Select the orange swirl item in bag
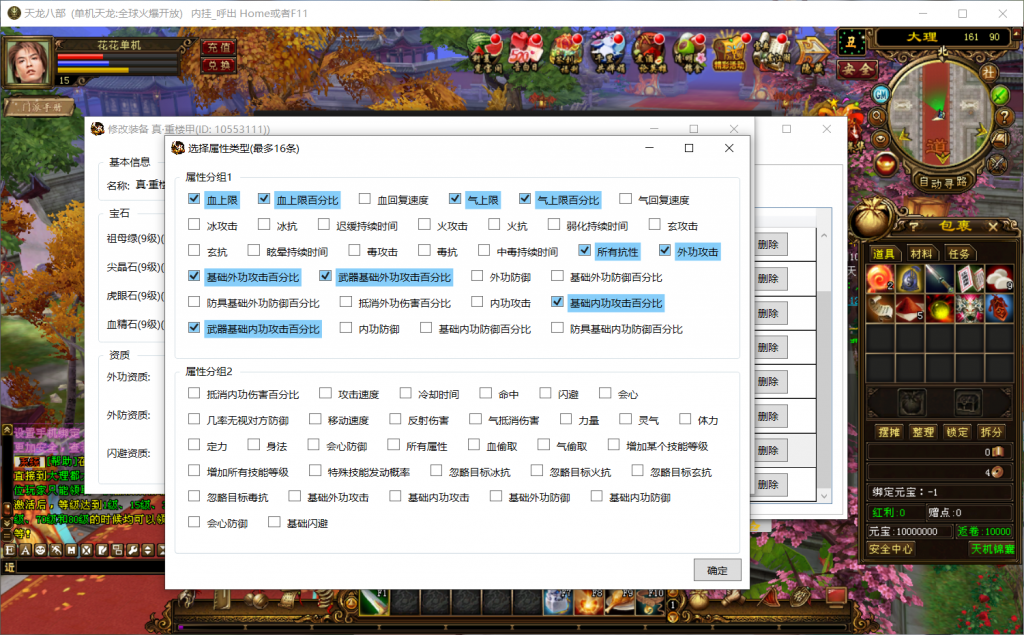Image resolution: width=1024 pixels, height=635 pixels. coord(880,280)
